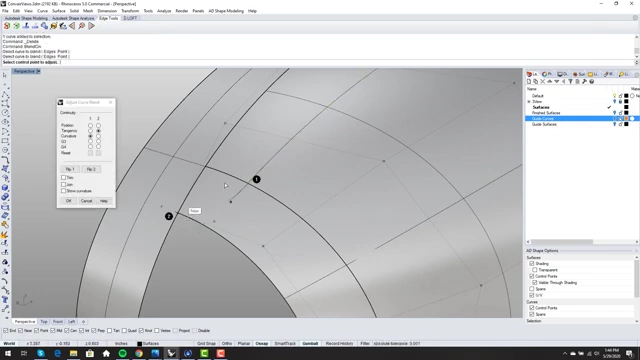Open Skype from the taskbar

point(41,353)
